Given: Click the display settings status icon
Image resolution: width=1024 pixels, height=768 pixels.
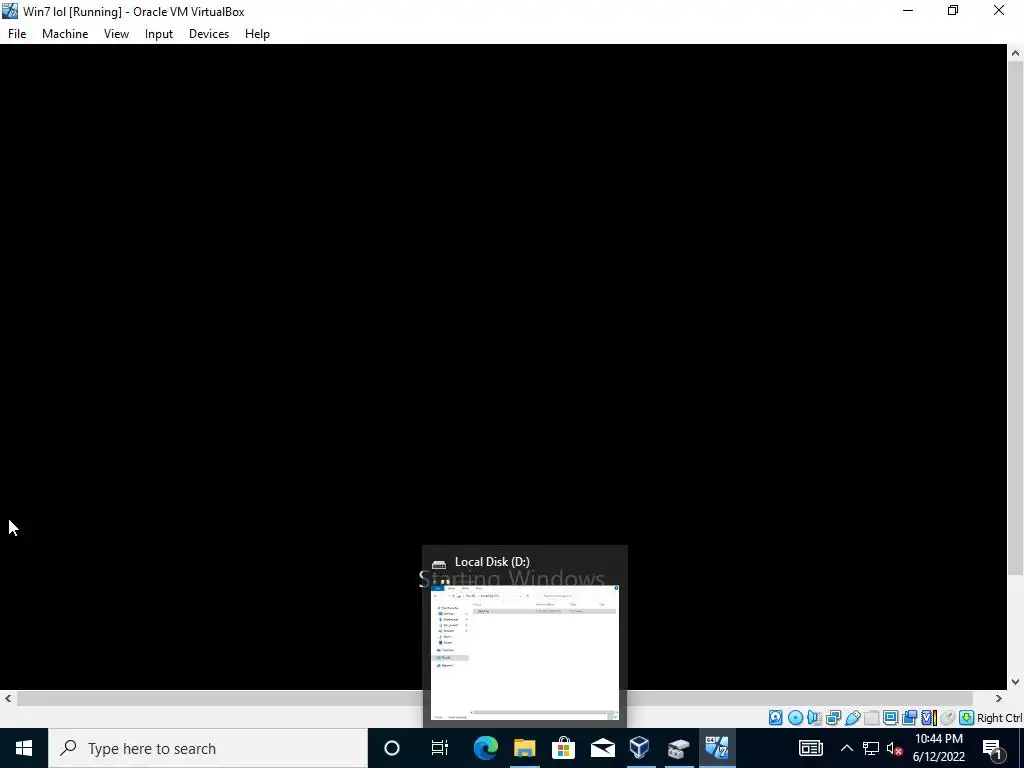Looking at the screenshot, I should pos(890,718).
